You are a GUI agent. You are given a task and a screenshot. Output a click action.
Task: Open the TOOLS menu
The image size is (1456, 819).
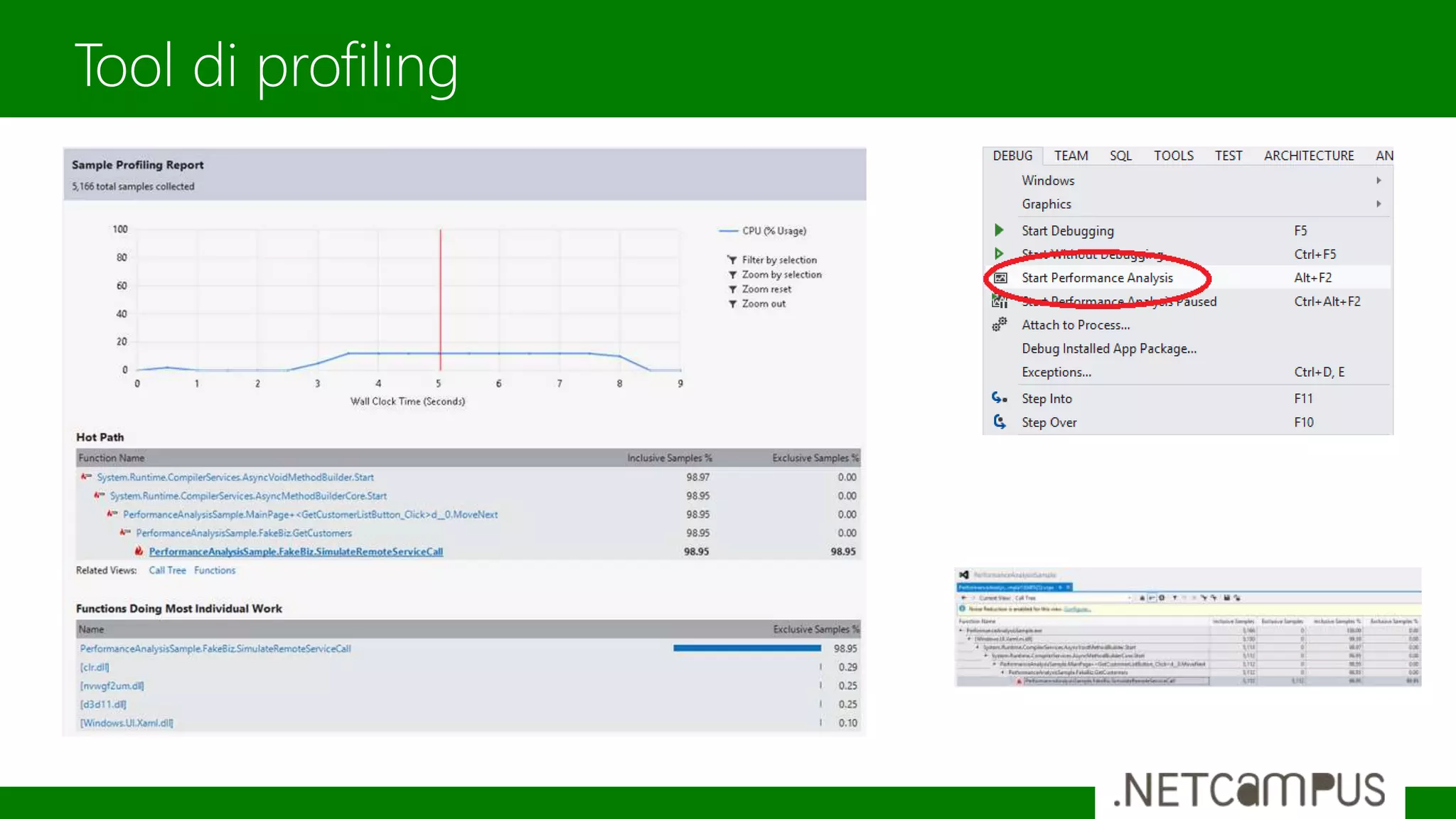tap(1173, 156)
